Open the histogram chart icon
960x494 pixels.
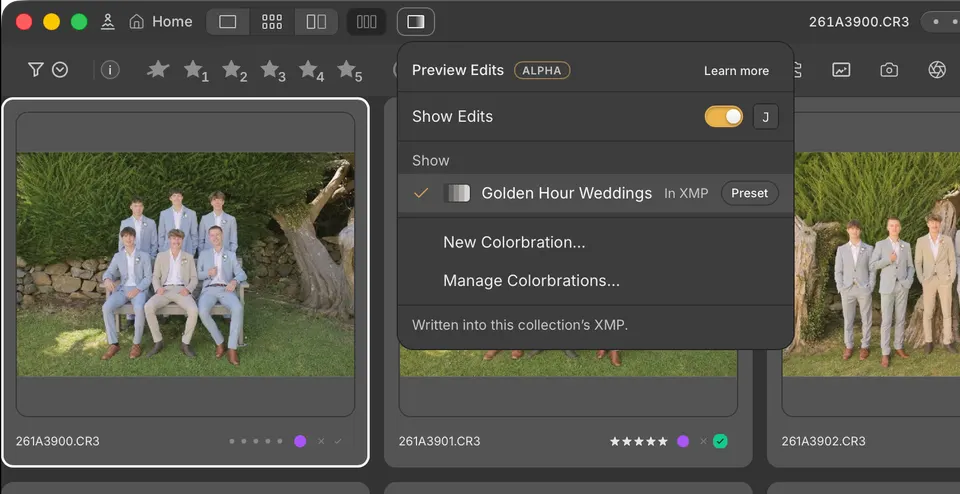point(841,70)
